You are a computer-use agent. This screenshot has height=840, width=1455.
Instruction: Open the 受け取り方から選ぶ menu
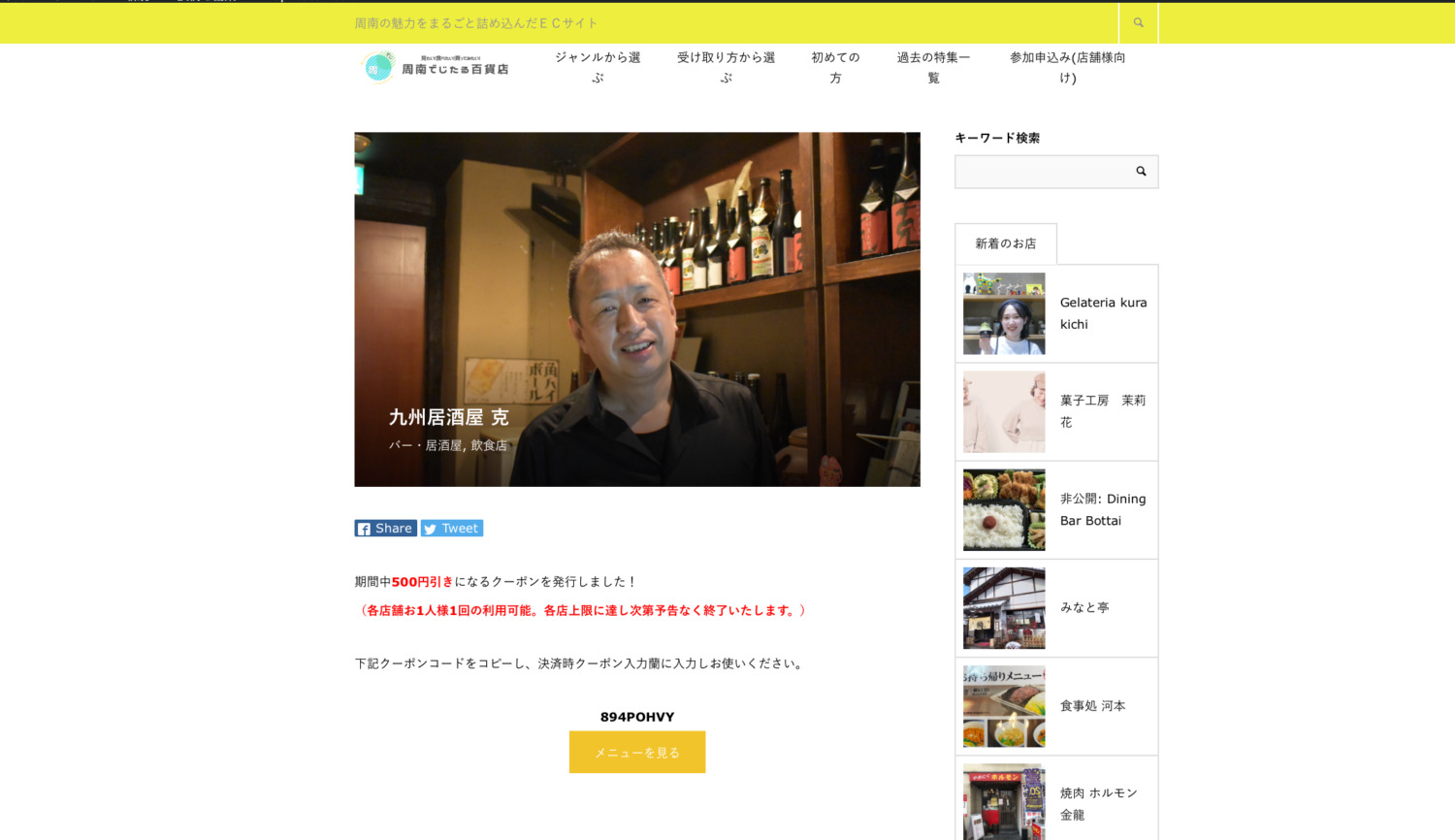pos(726,67)
